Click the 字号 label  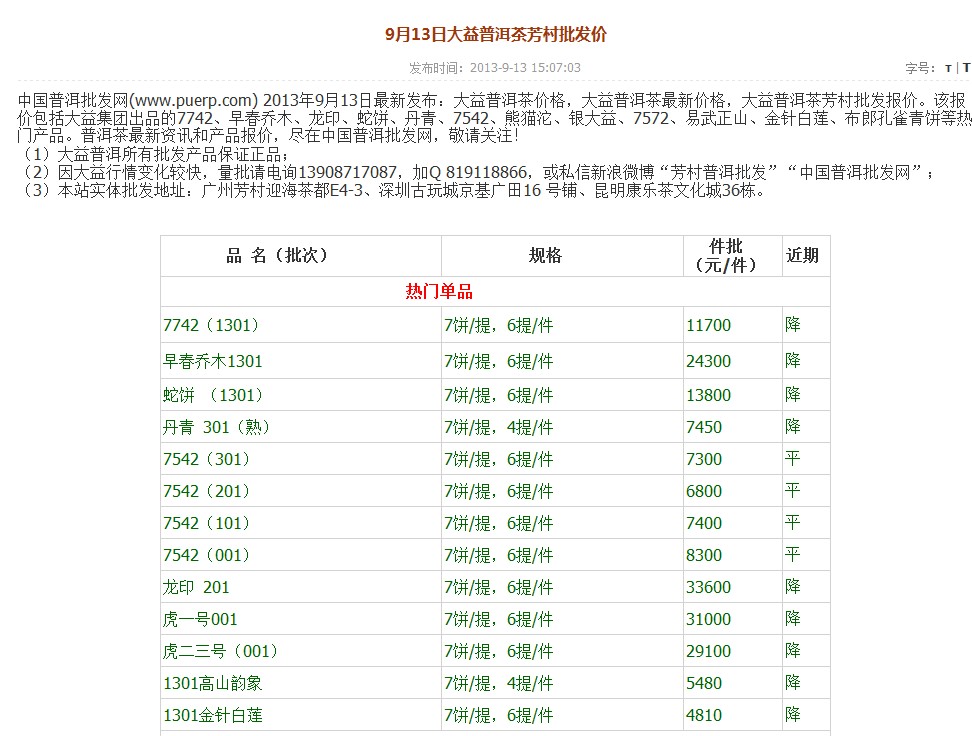pos(920,68)
